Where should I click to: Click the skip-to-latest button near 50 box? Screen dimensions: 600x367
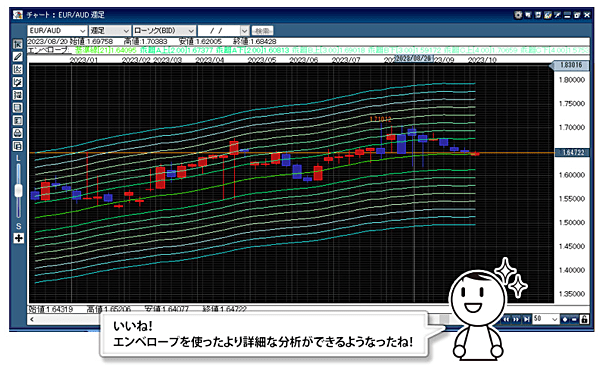(x=527, y=319)
